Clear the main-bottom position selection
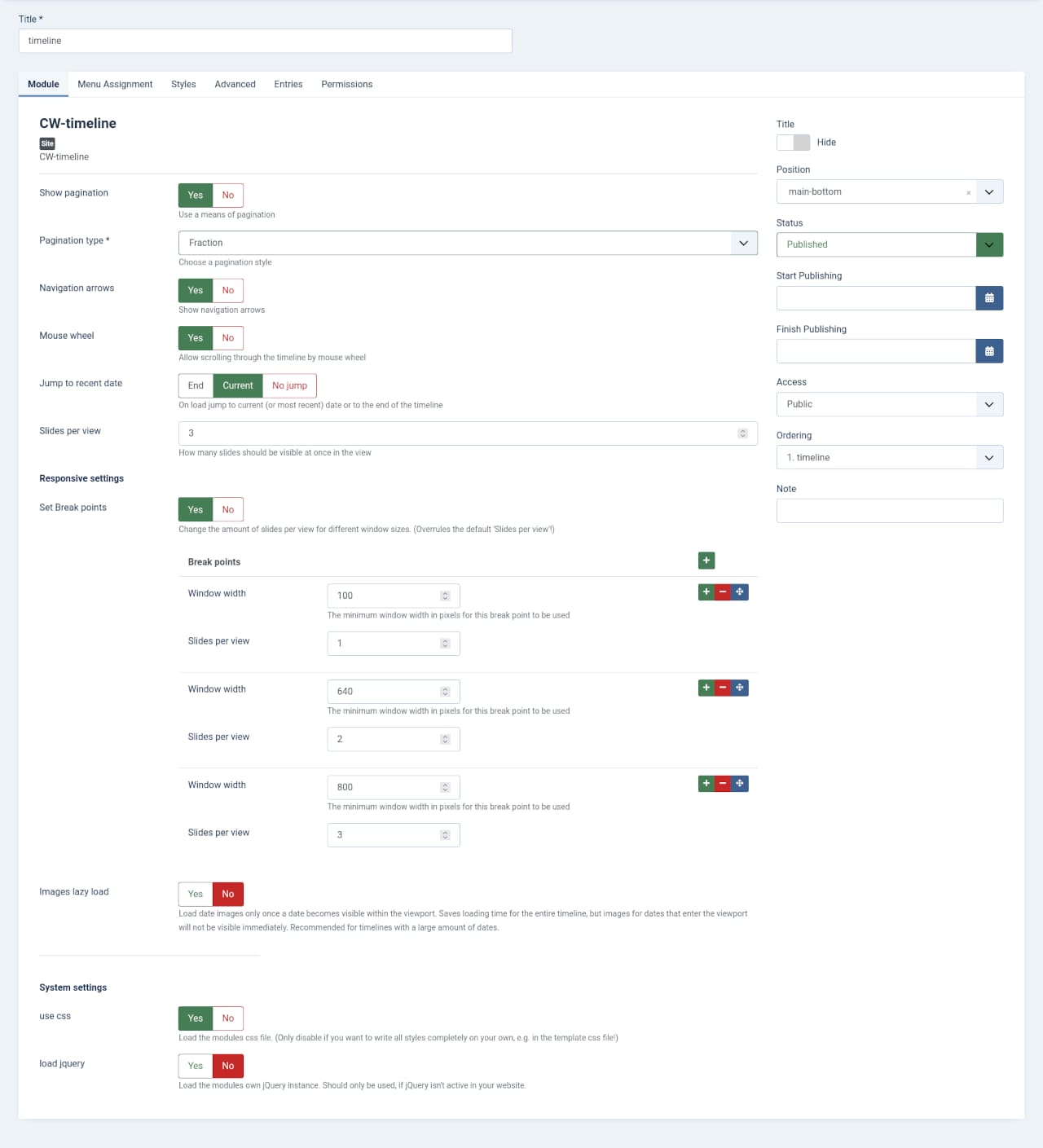 [x=968, y=193]
